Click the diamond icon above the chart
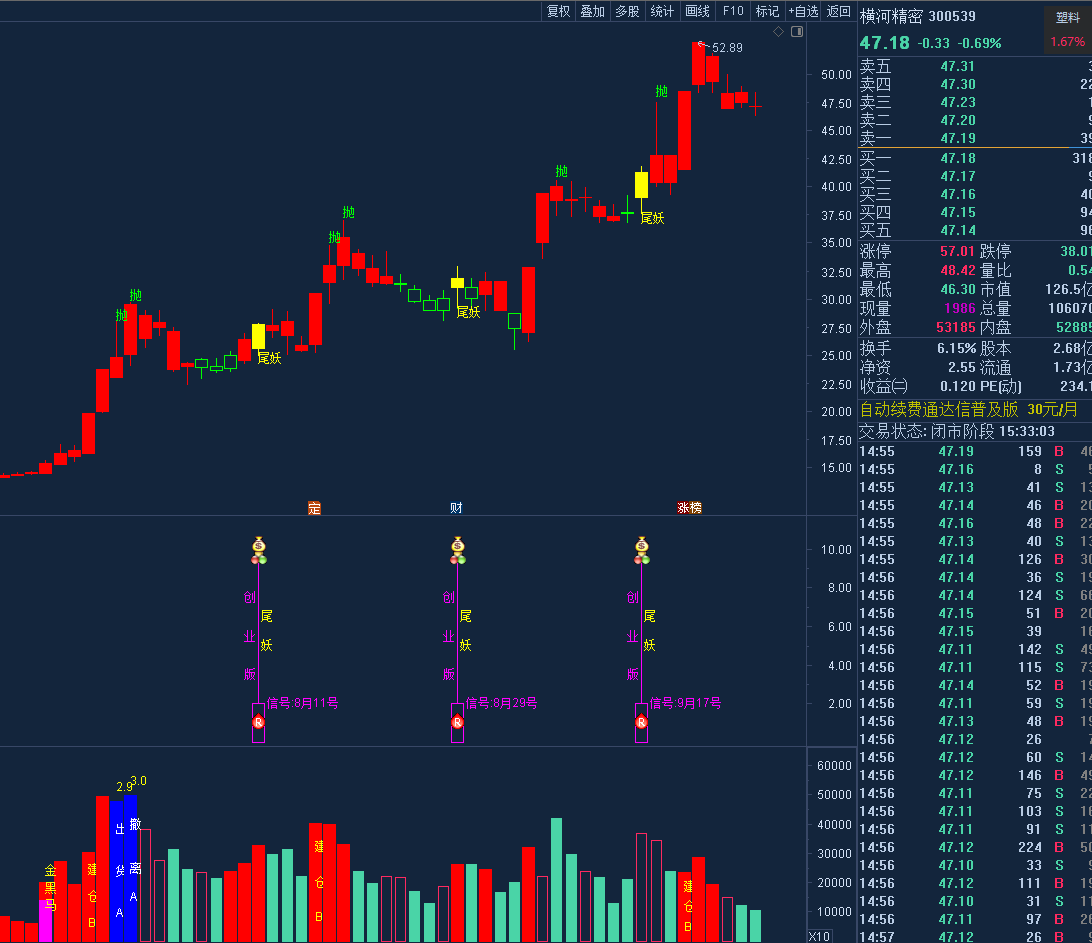Viewport: 1092px width, 943px height. pyautogui.click(x=779, y=32)
